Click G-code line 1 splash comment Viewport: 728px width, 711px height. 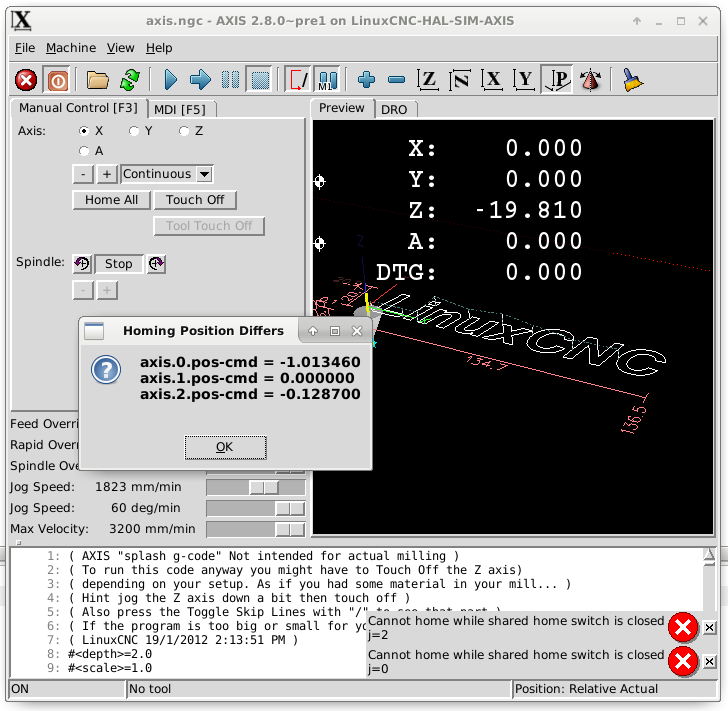pyautogui.click(x=263, y=556)
